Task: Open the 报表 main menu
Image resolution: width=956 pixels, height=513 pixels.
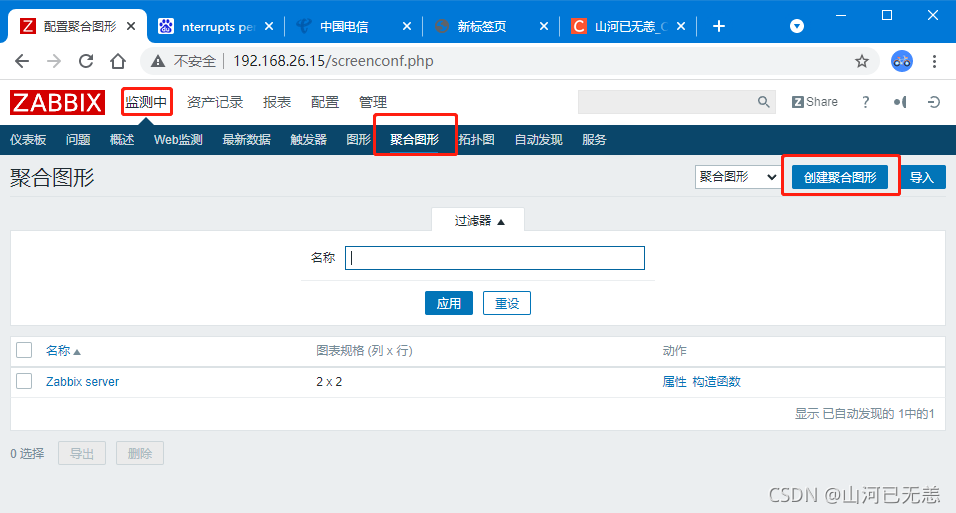Action: 277,102
